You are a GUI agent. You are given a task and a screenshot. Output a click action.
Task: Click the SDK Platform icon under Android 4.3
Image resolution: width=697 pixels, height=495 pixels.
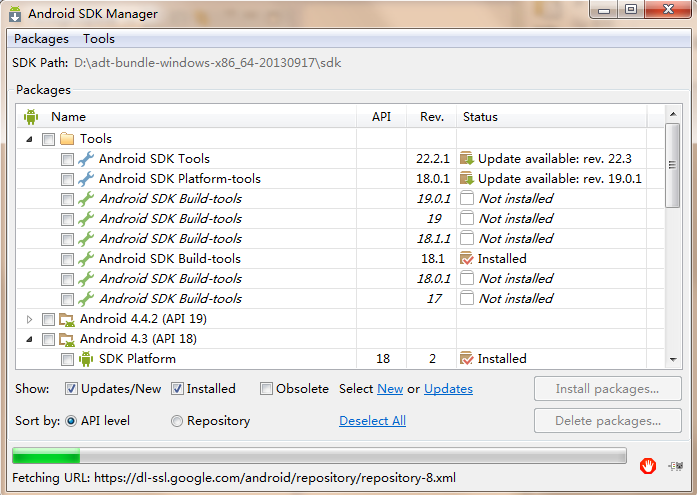click(86, 359)
